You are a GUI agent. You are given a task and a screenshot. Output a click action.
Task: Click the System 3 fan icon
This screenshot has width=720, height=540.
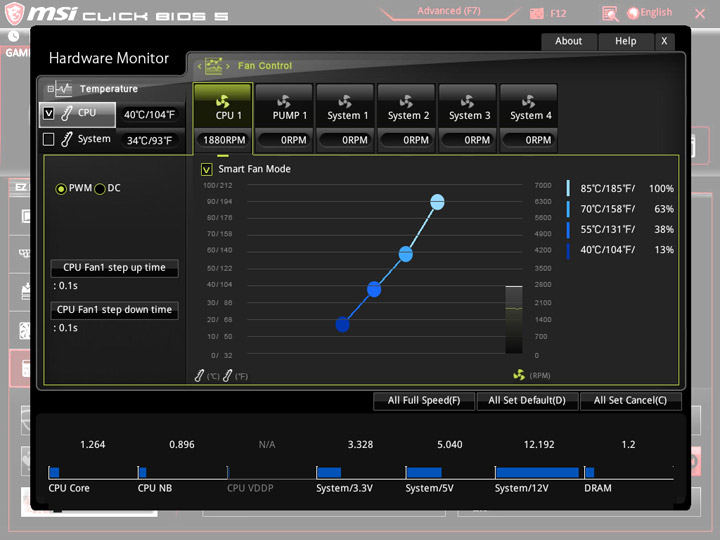[x=467, y=101]
